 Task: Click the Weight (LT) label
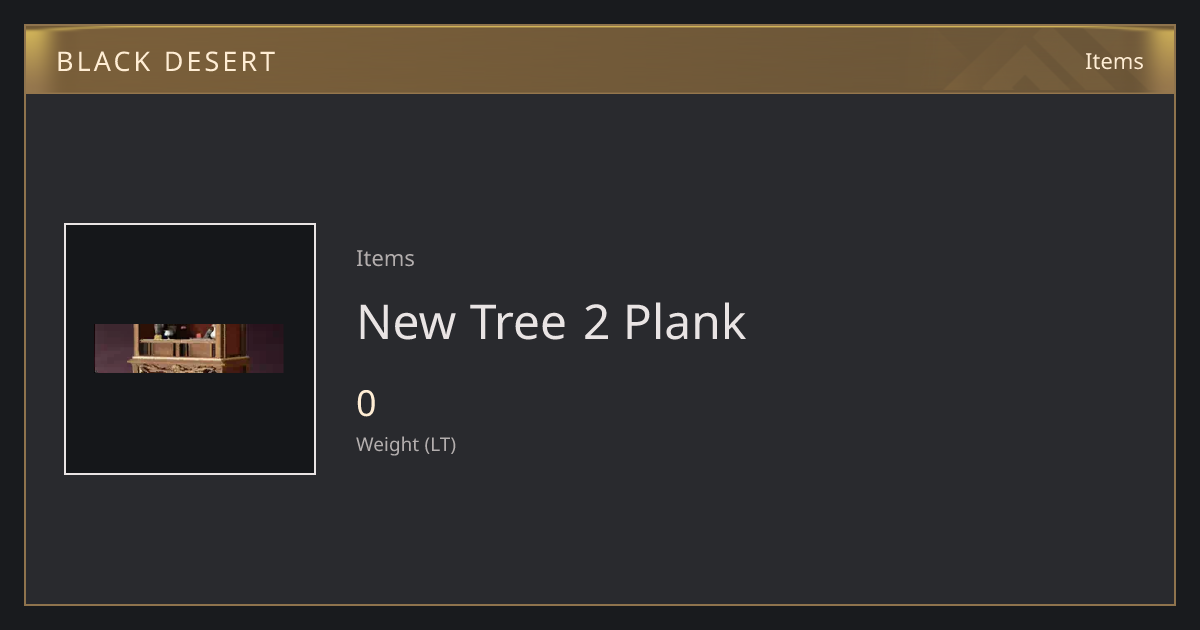click(406, 444)
